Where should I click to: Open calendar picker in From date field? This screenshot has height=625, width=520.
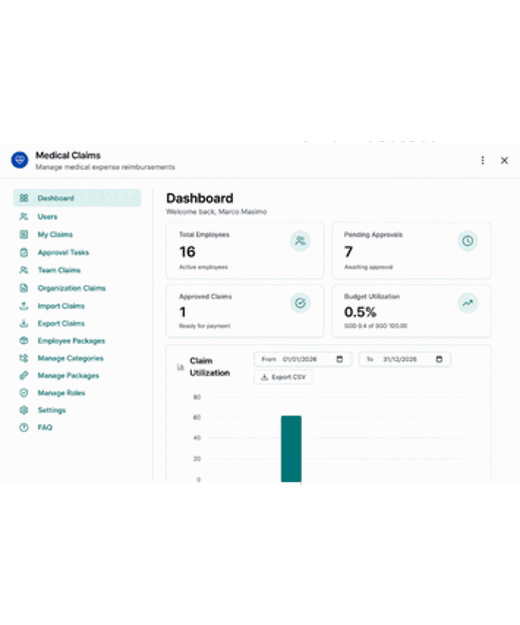339,359
